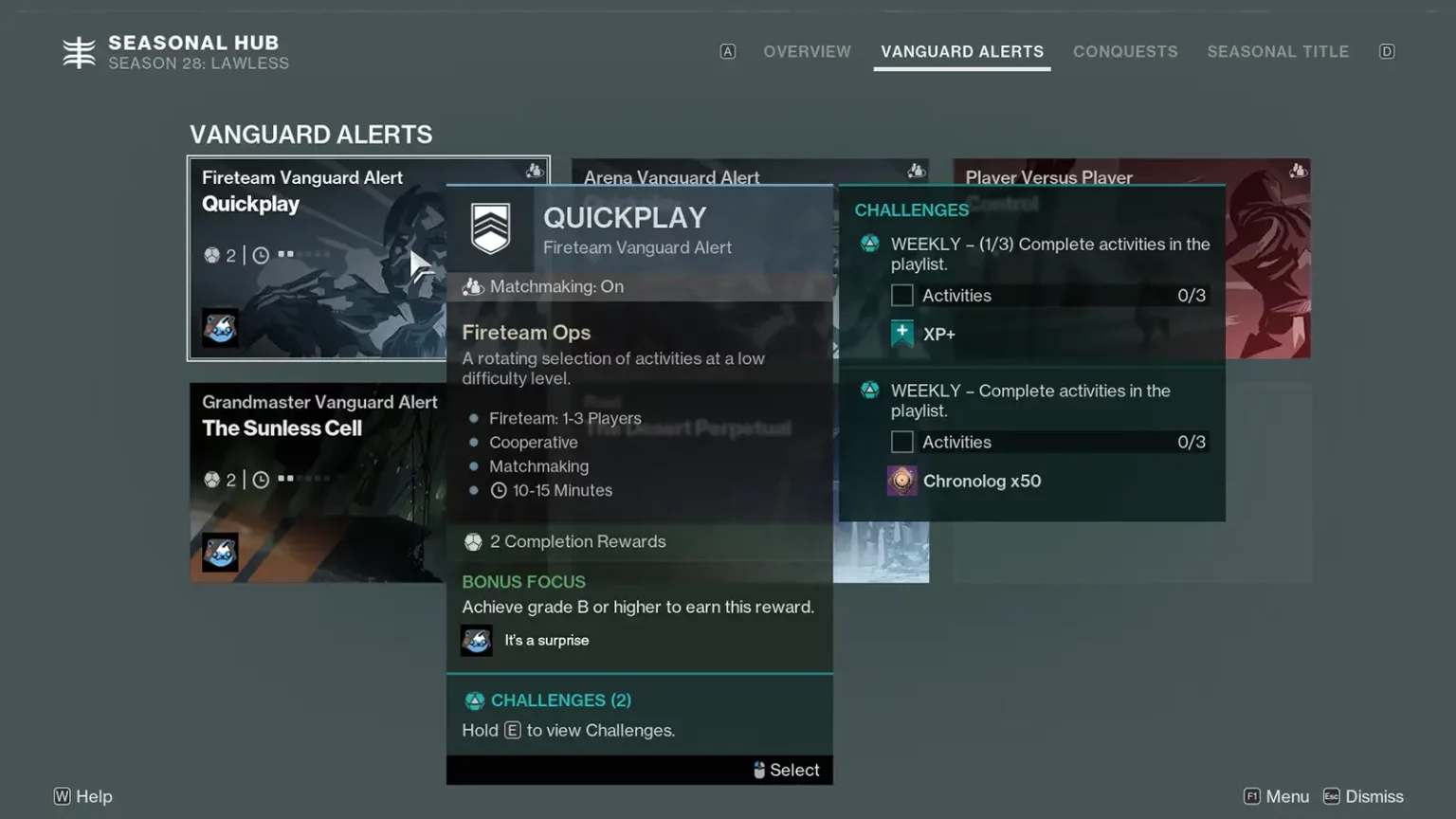Open the Seasonal Title tab
Screen dimensions: 1456x819
[x=1278, y=51]
